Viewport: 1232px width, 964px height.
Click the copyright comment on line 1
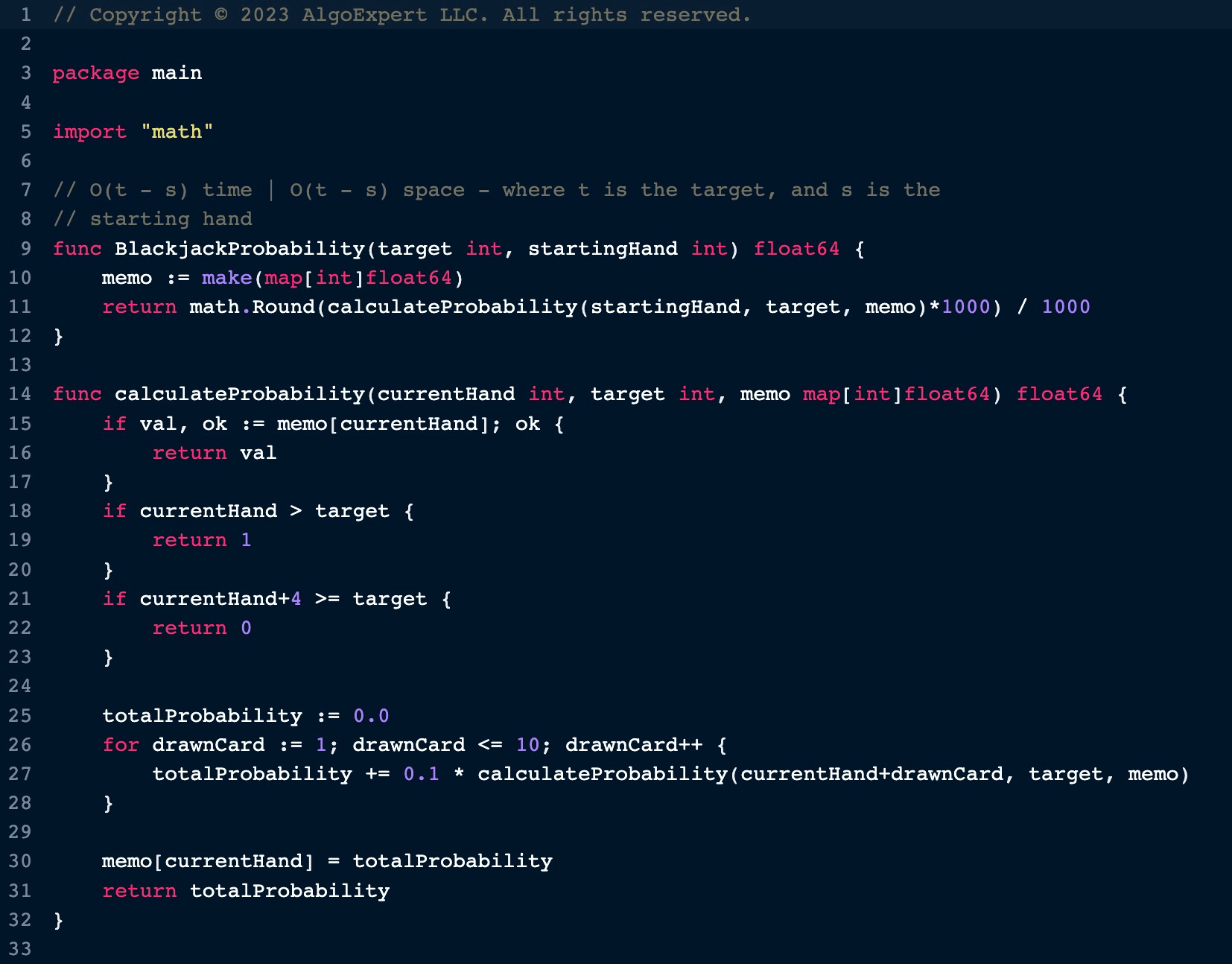402,15
